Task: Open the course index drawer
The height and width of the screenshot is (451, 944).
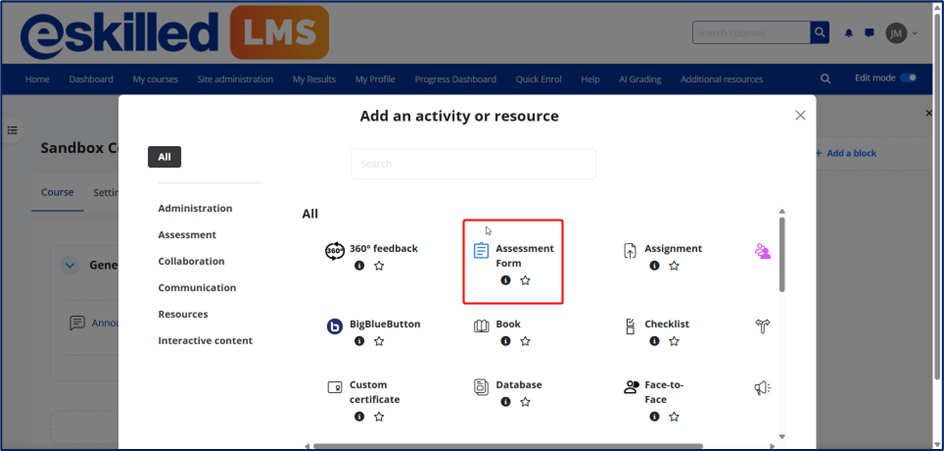Action: click(x=13, y=130)
